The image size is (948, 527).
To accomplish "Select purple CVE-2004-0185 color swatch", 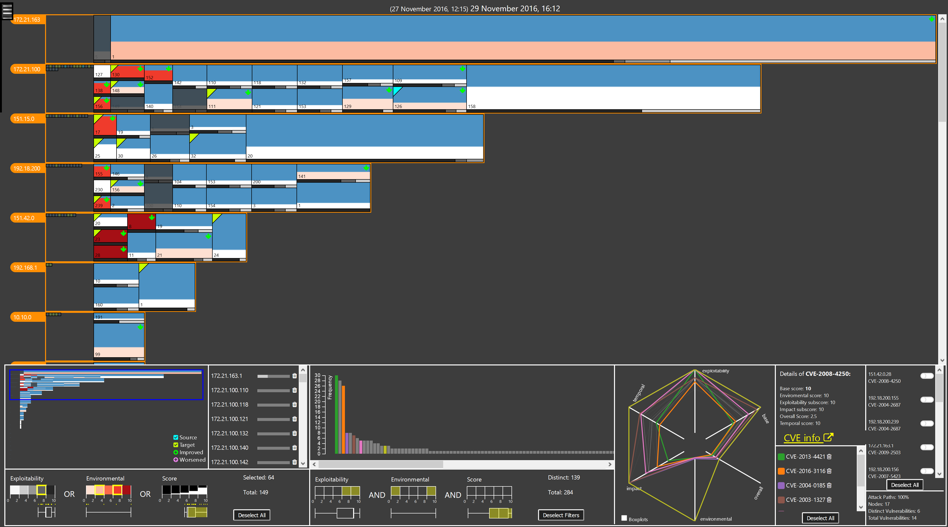I will click(x=781, y=486).
